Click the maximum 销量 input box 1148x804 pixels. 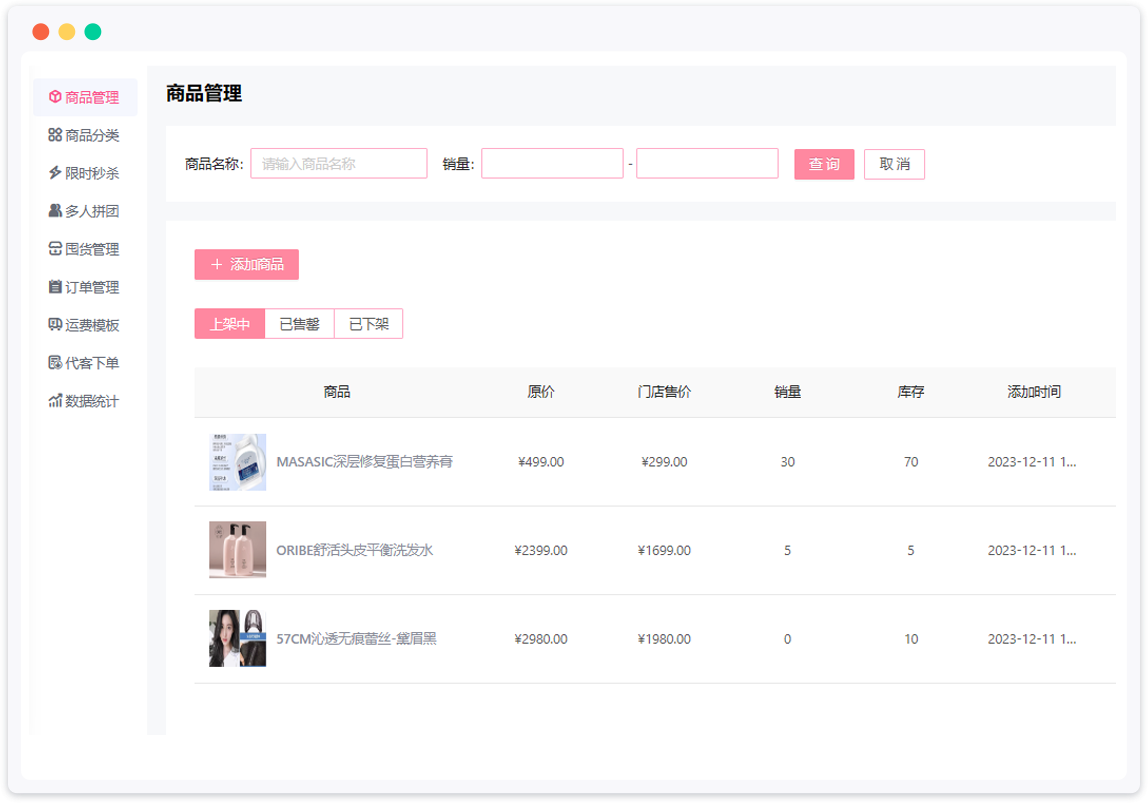tap(707, 164)
